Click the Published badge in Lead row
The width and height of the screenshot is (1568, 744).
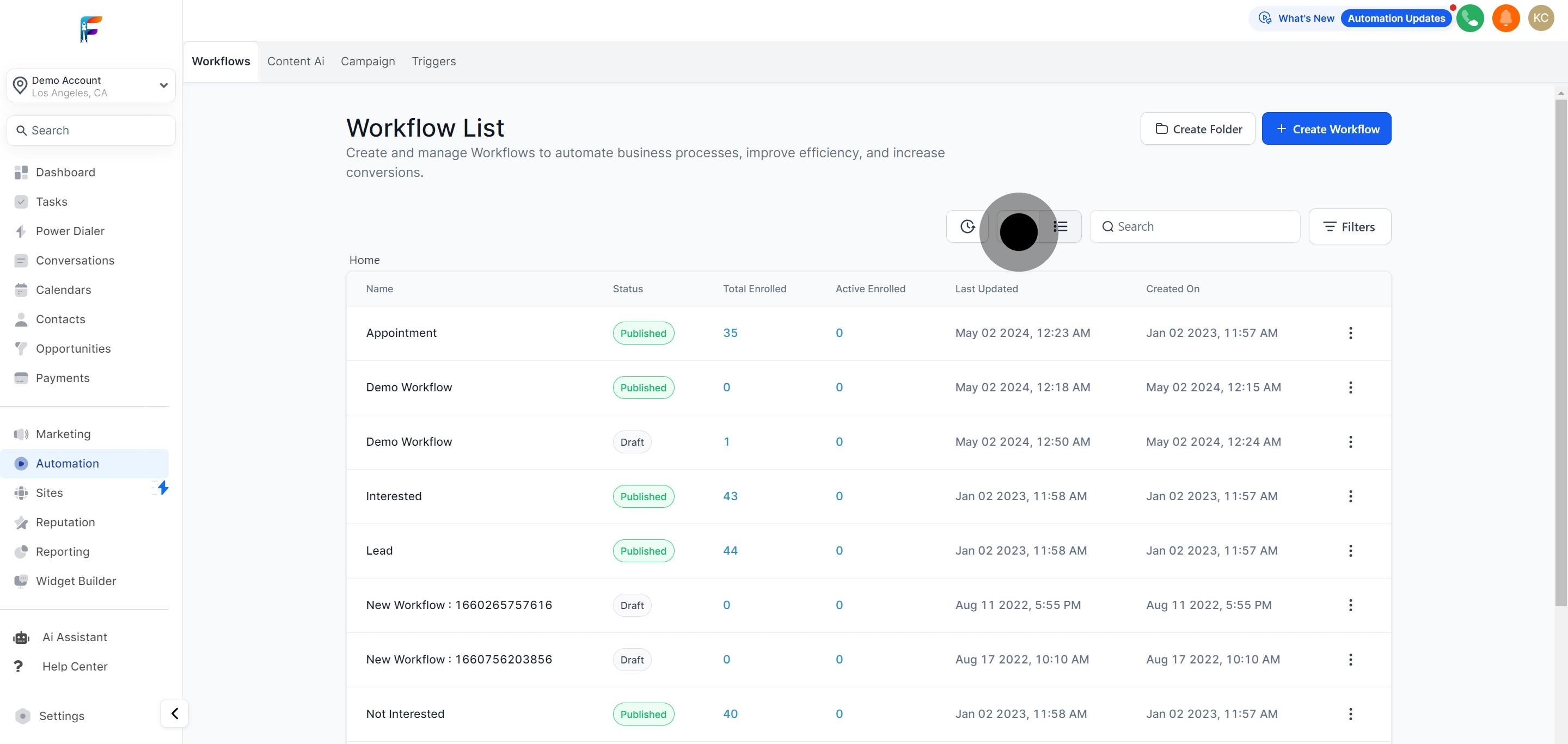644,551
